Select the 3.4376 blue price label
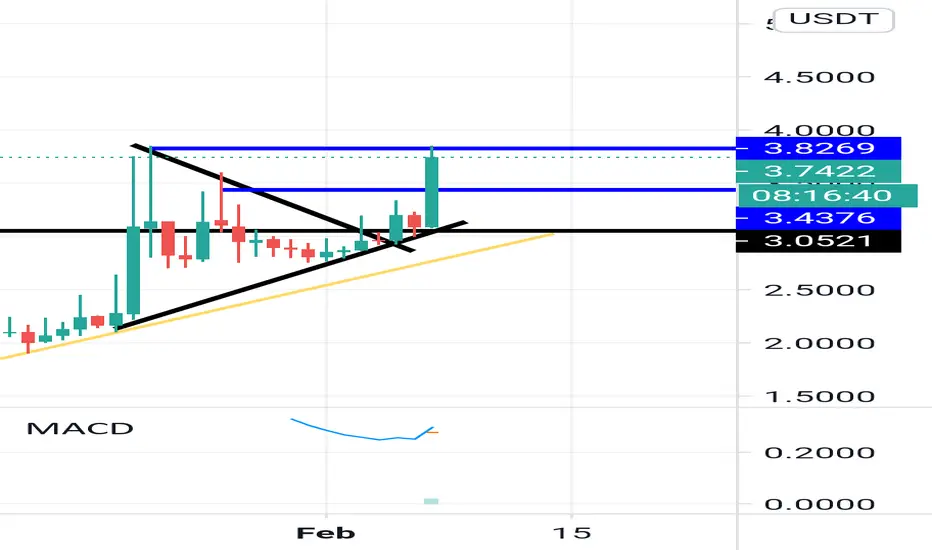Image resolution: width=932 pixels, height=550 pixels. pos(818,218)
